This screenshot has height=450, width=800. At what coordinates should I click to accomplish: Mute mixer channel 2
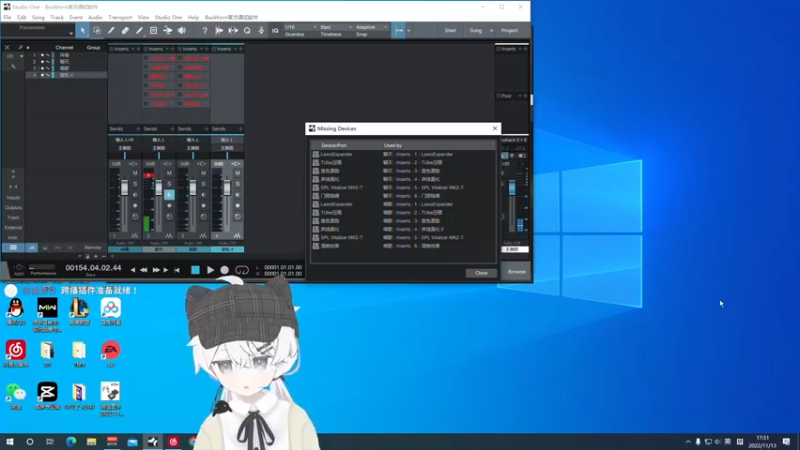point(169,173)
